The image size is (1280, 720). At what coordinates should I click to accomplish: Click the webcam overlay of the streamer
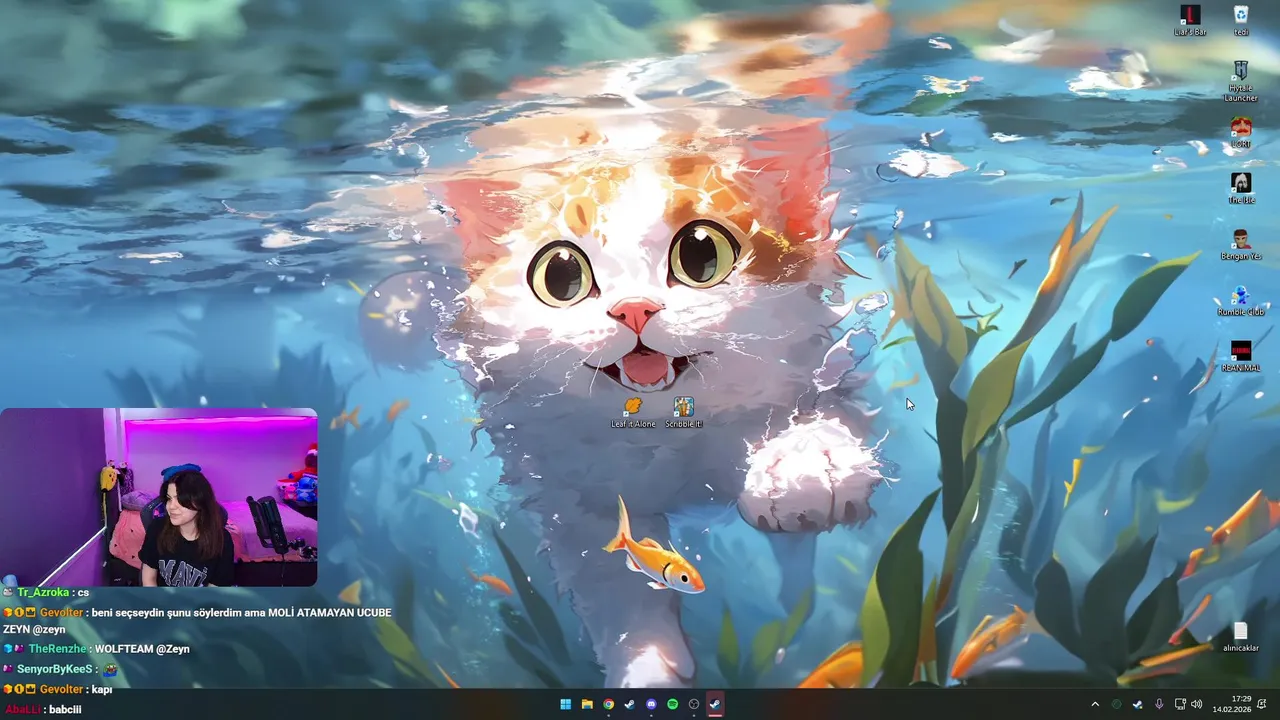pos(159,497)
